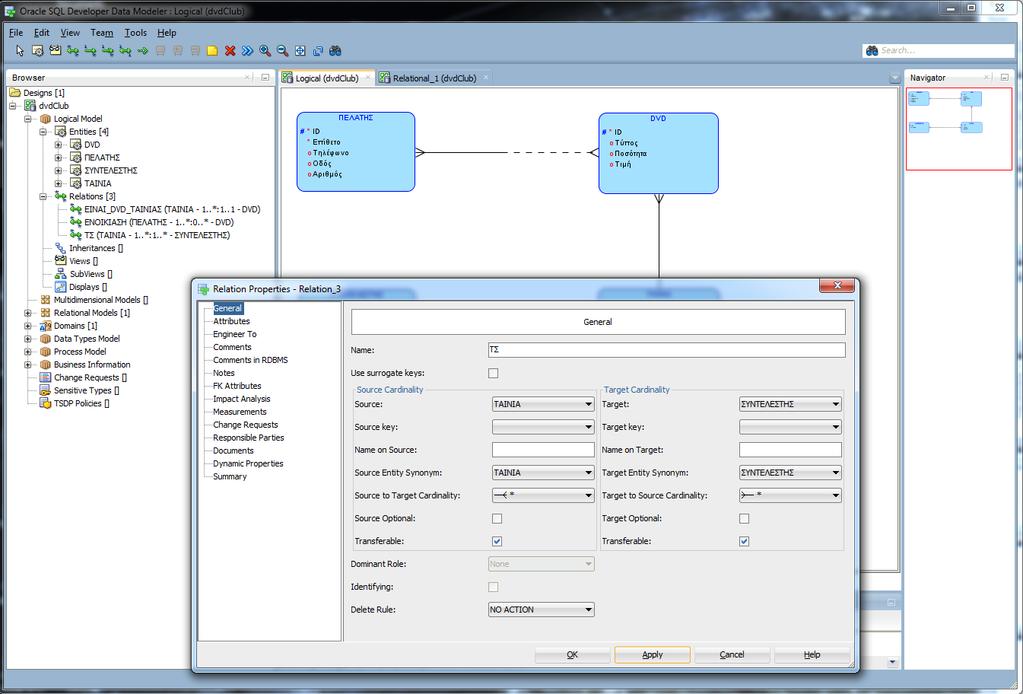Minimize the Browser panel
The image size is (1023, 694).
265,77
